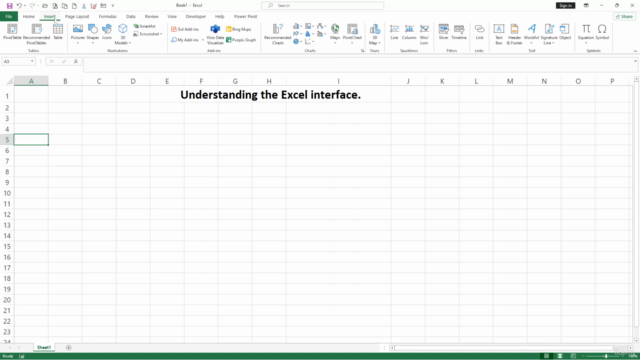Insert a Link
Screen dimensions: 640x360
tap(479, 32)
